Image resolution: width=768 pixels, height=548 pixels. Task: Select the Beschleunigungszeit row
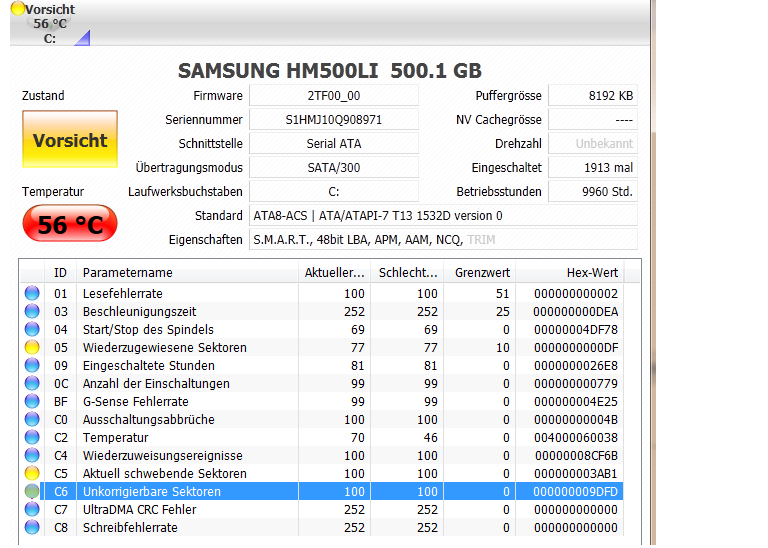click(x=322, y=311)
